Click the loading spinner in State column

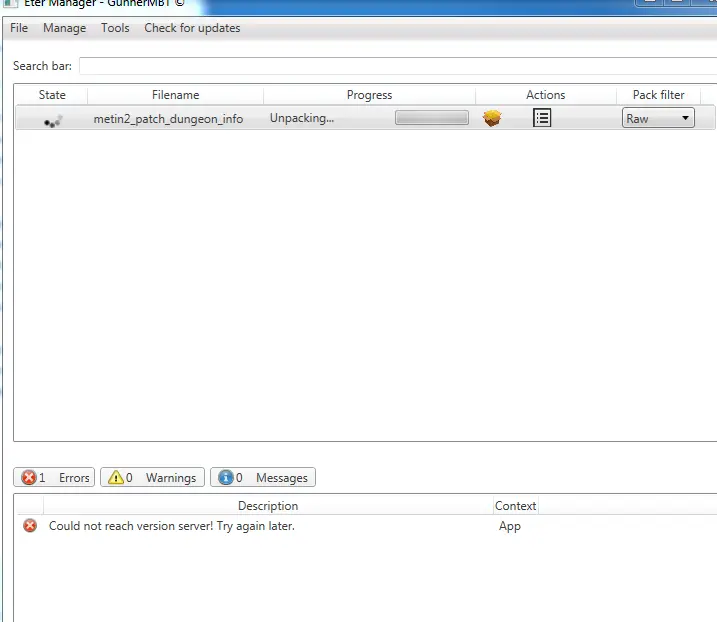[x=53, y=120]
